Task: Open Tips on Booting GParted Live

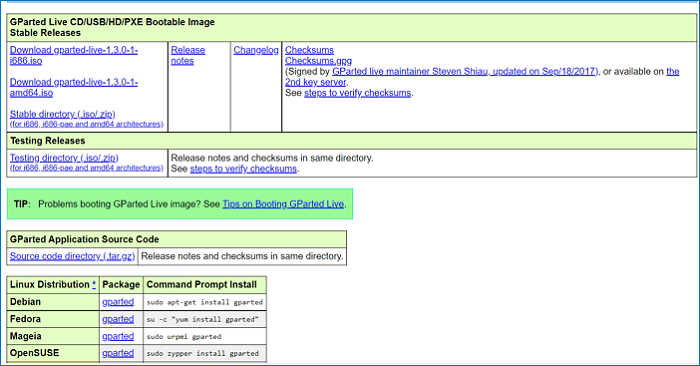Action: click(x=283, y=204)
